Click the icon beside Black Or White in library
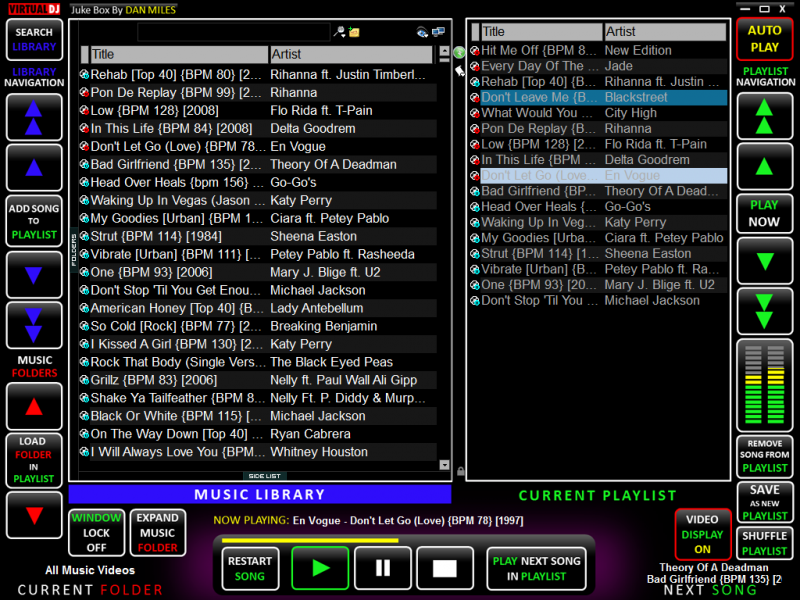This screenshot has width=800, height=600. [85, 416]
